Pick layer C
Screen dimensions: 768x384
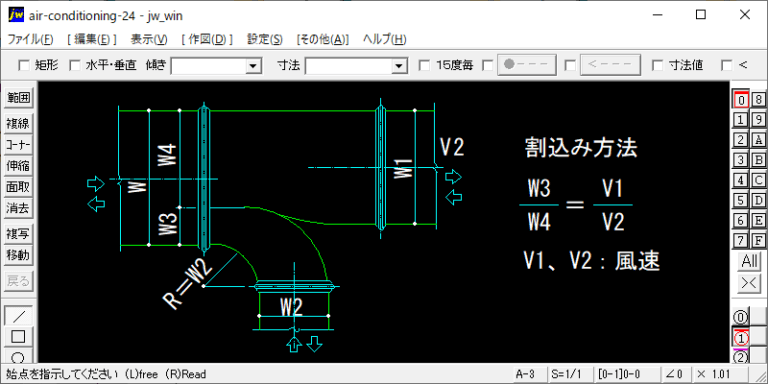(x=758, y=180)
